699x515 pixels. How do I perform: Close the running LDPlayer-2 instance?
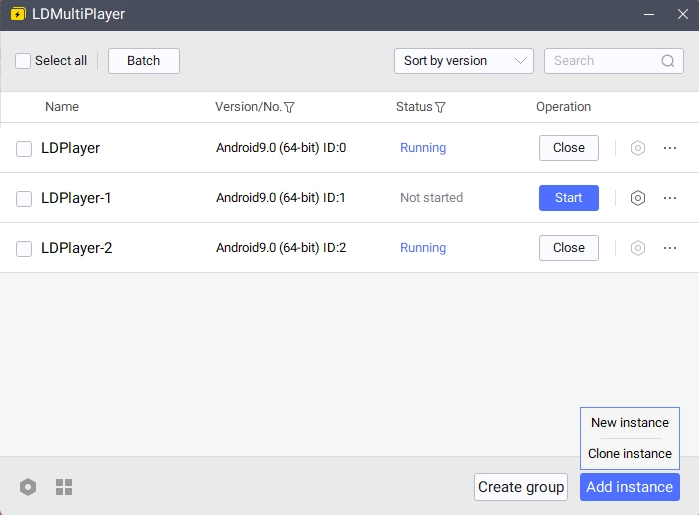point(568,248)
